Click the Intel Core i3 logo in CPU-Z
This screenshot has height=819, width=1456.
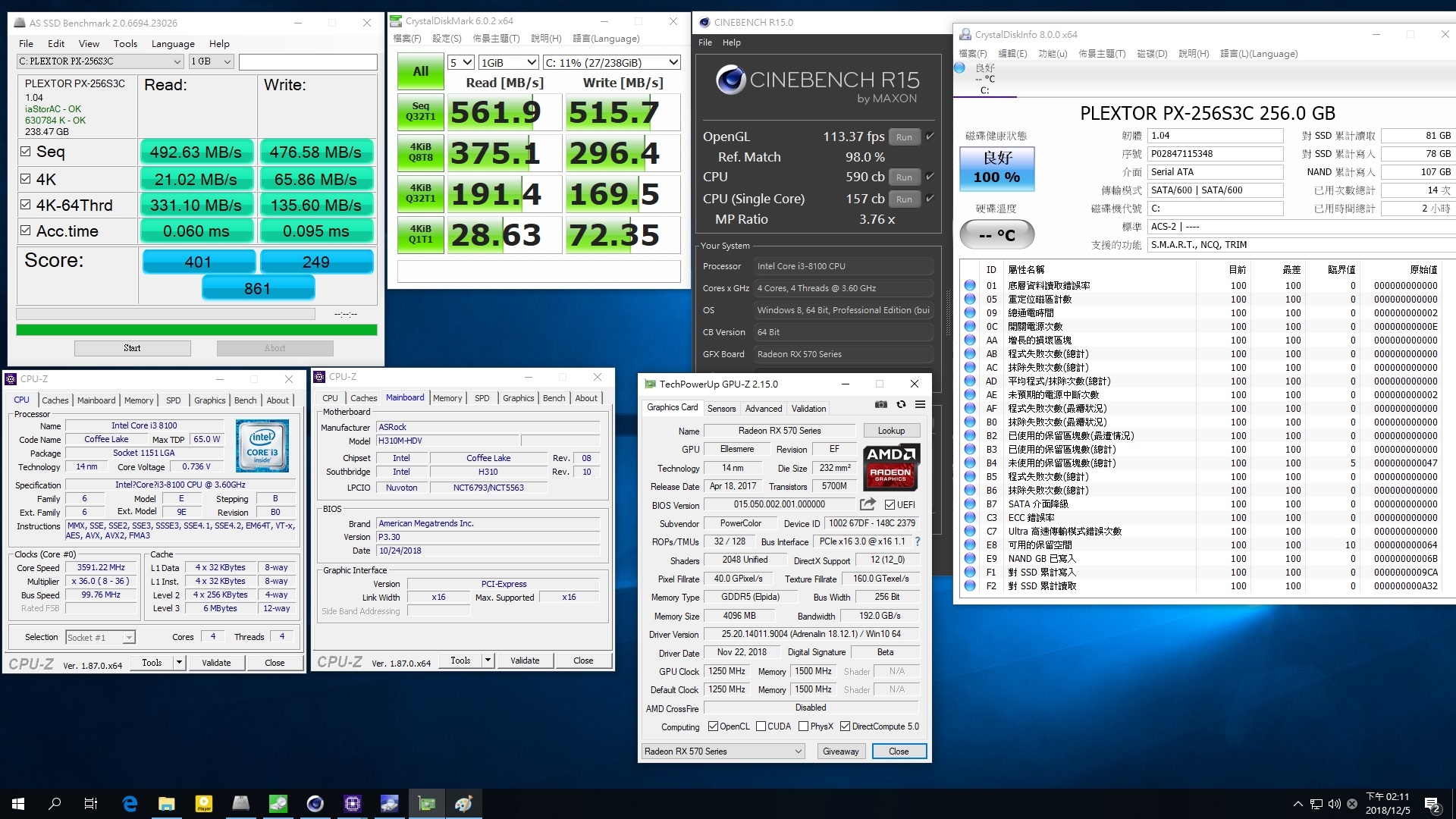click(262, 446)
